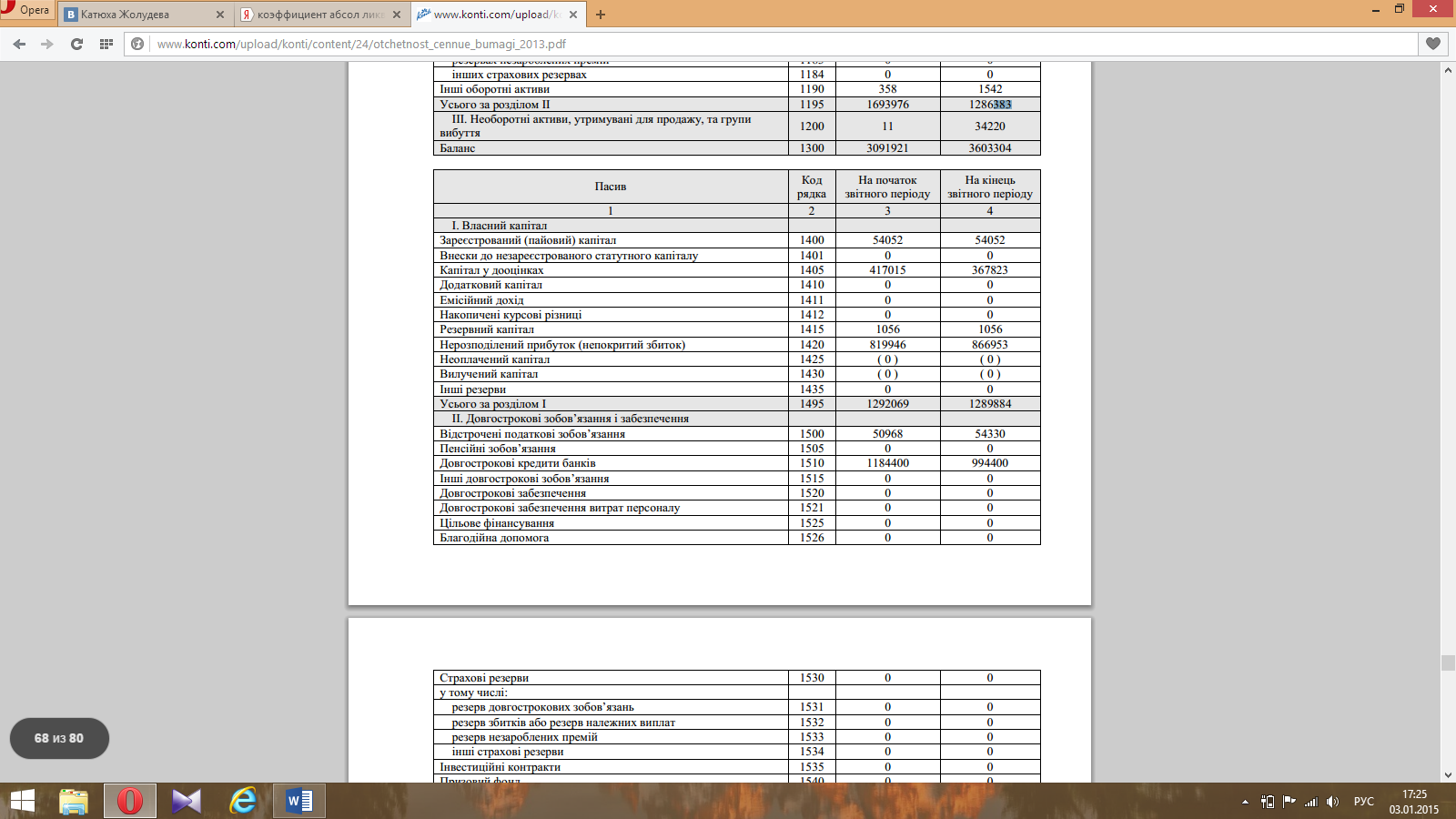The height and width of the screenshot is (819, 1456).
Task: Select the value 994400
Action: coord(990,463)
